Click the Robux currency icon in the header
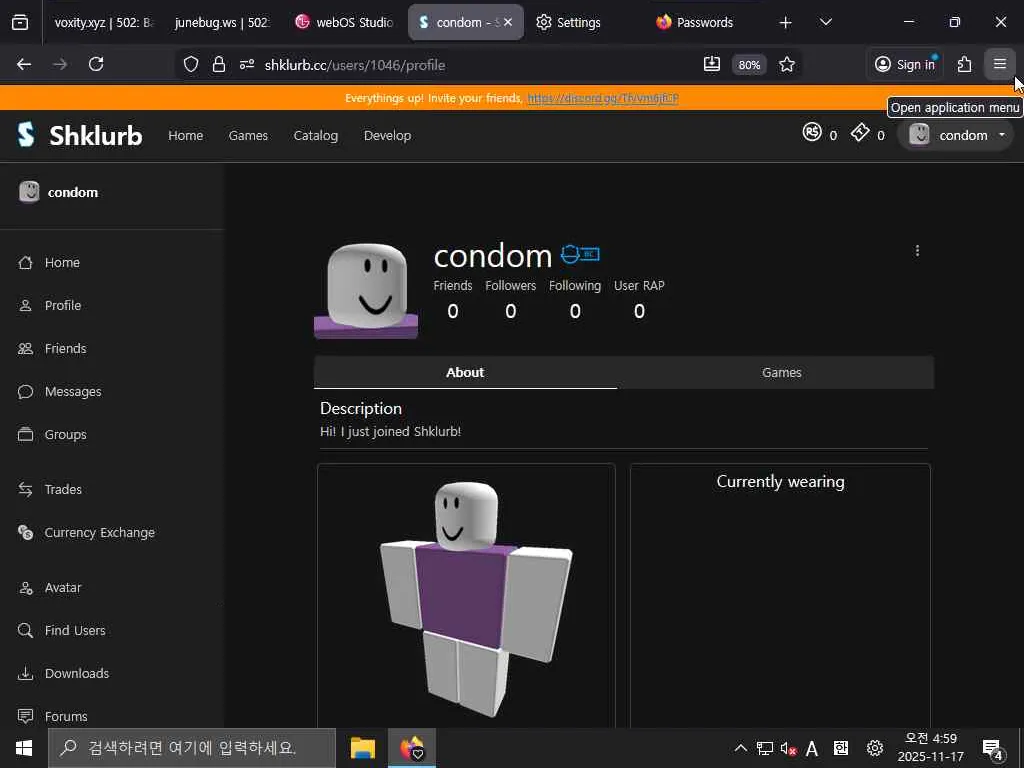 click(x=812, y=133)
